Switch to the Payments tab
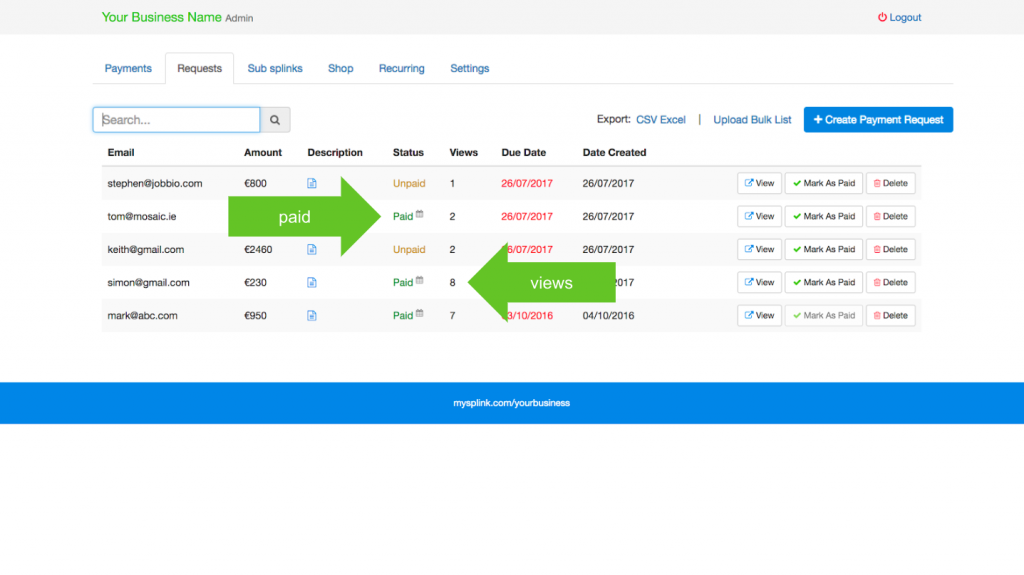1024x575 pixels. [128, 69]
